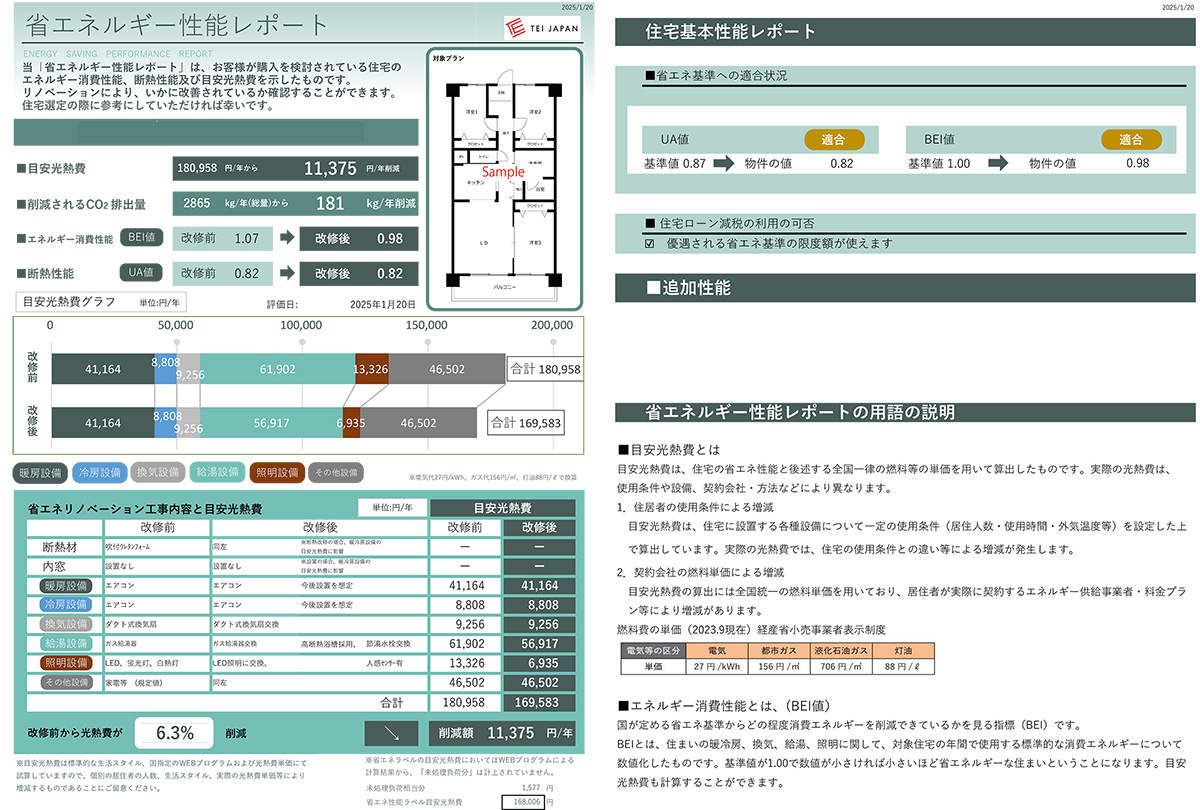Image resolution: width=1200 pixels, height=810 pixels.
Task: Select the 給湯設備 row label in renovation table
Action: point(66,643)
